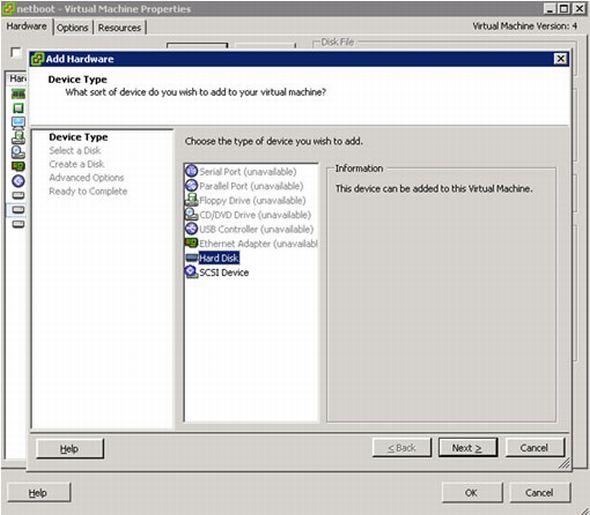Click the first hard disk icon in hardware list
This screenshot has width=590, height=515.
pos(18,195)
